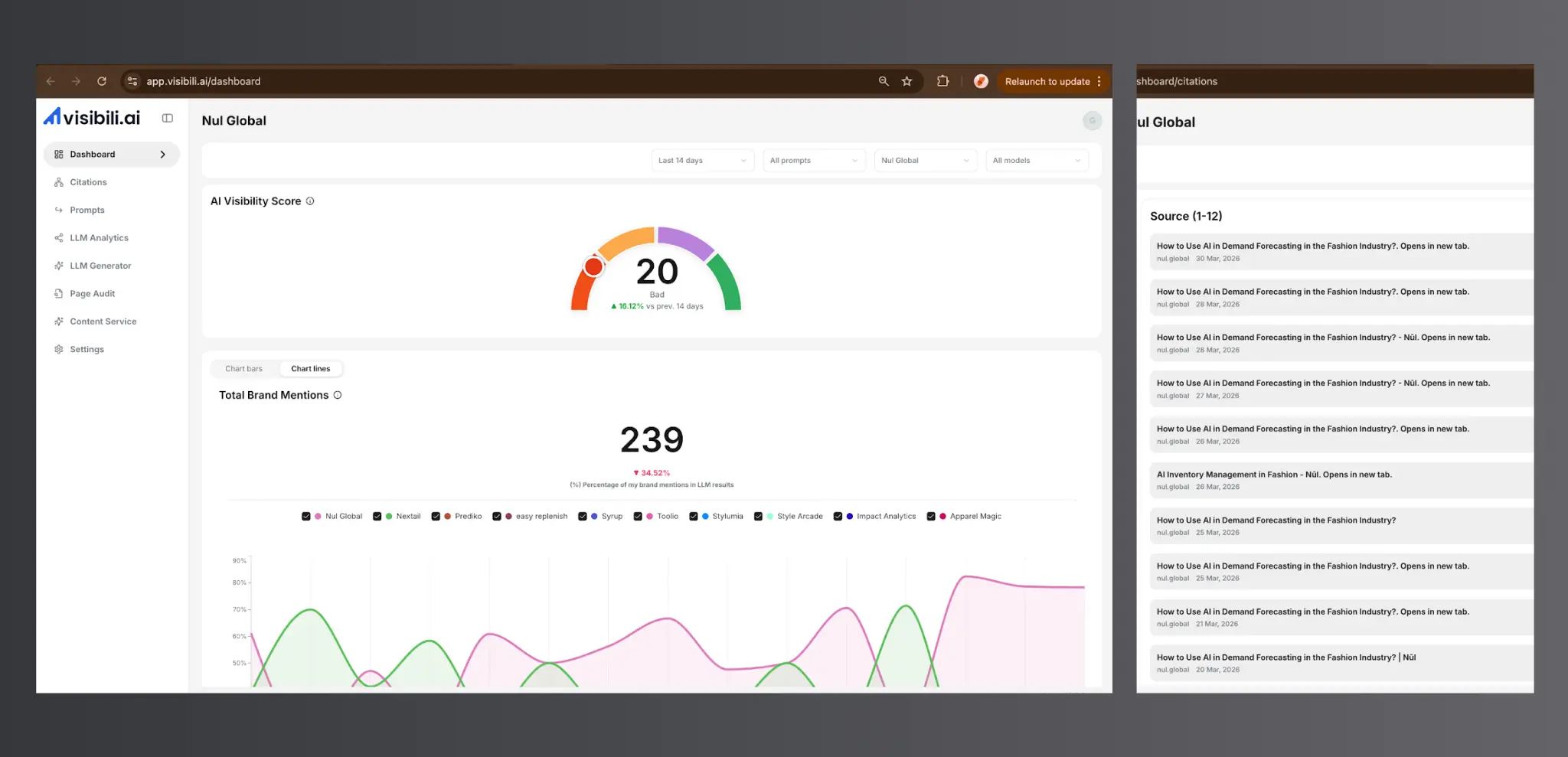Image resolution: width=1568 pixels, height=757 pixels.
Task: Click the LLM Generator sparkle icon
Action: coord(59,266)
